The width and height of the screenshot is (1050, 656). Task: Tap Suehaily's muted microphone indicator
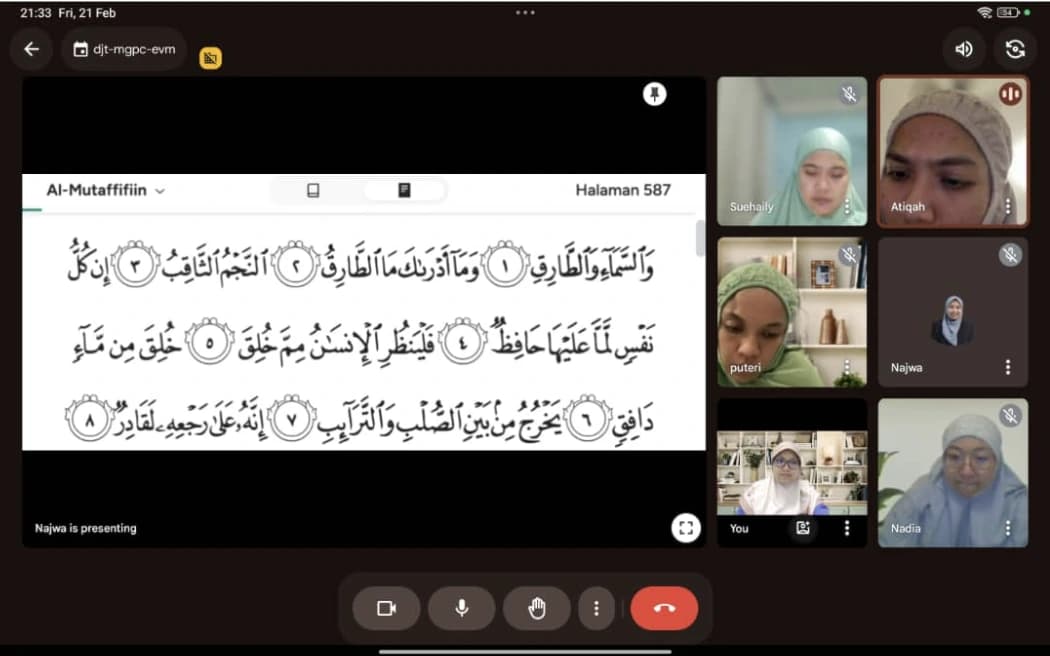pyautogui.click(x=849, y=94)
